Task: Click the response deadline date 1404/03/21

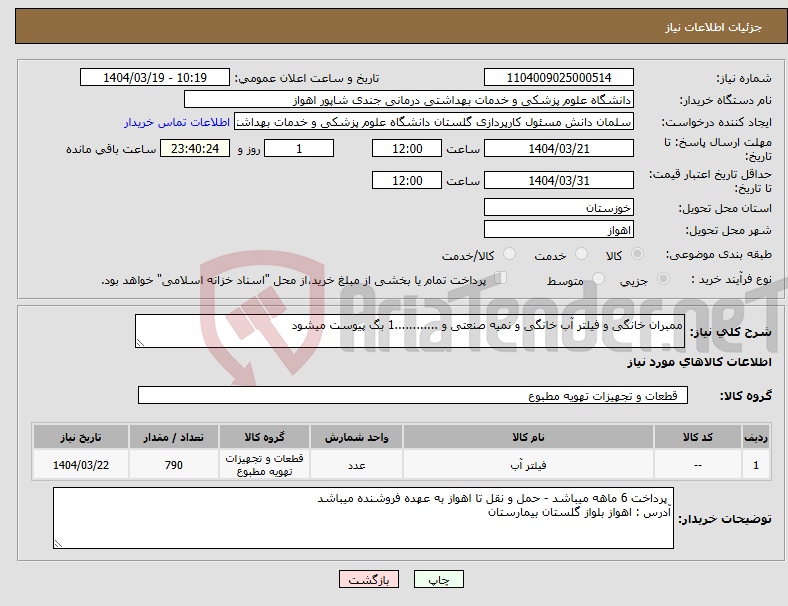Action: click(558, 148)
